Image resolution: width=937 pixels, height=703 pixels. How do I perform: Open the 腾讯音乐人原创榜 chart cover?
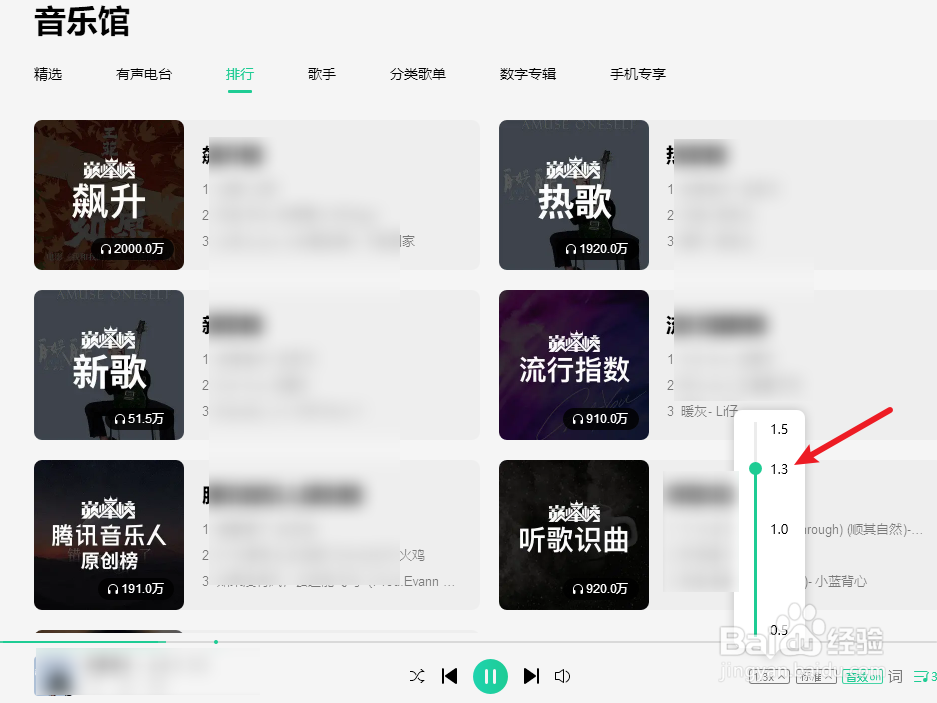point(109,535)
